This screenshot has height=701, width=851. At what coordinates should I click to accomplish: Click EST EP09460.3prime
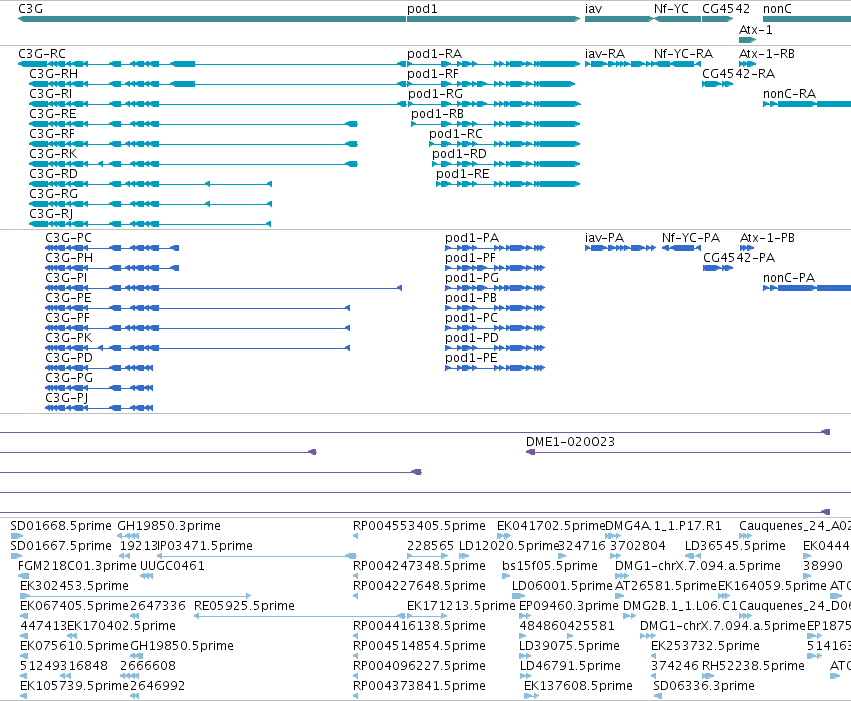coord(525,616)
